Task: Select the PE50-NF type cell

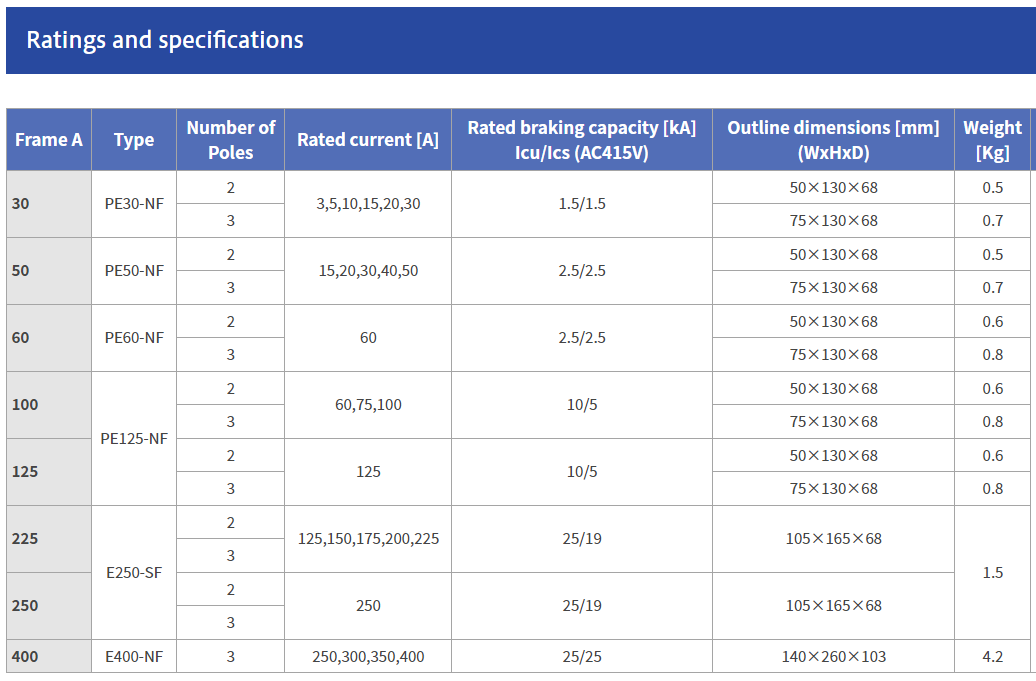Action: (134, 271)
